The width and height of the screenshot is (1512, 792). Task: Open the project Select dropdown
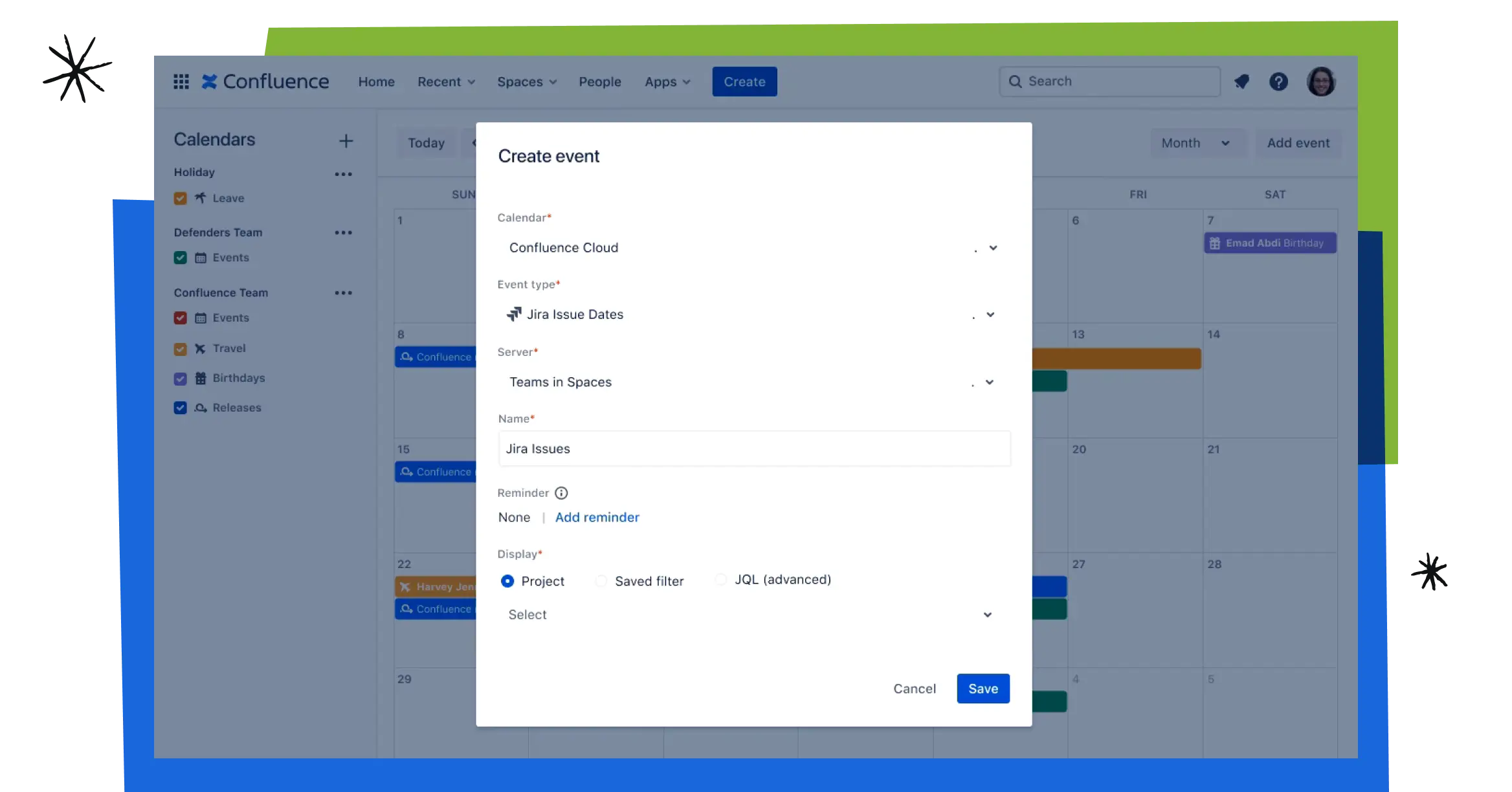point(754,615)
